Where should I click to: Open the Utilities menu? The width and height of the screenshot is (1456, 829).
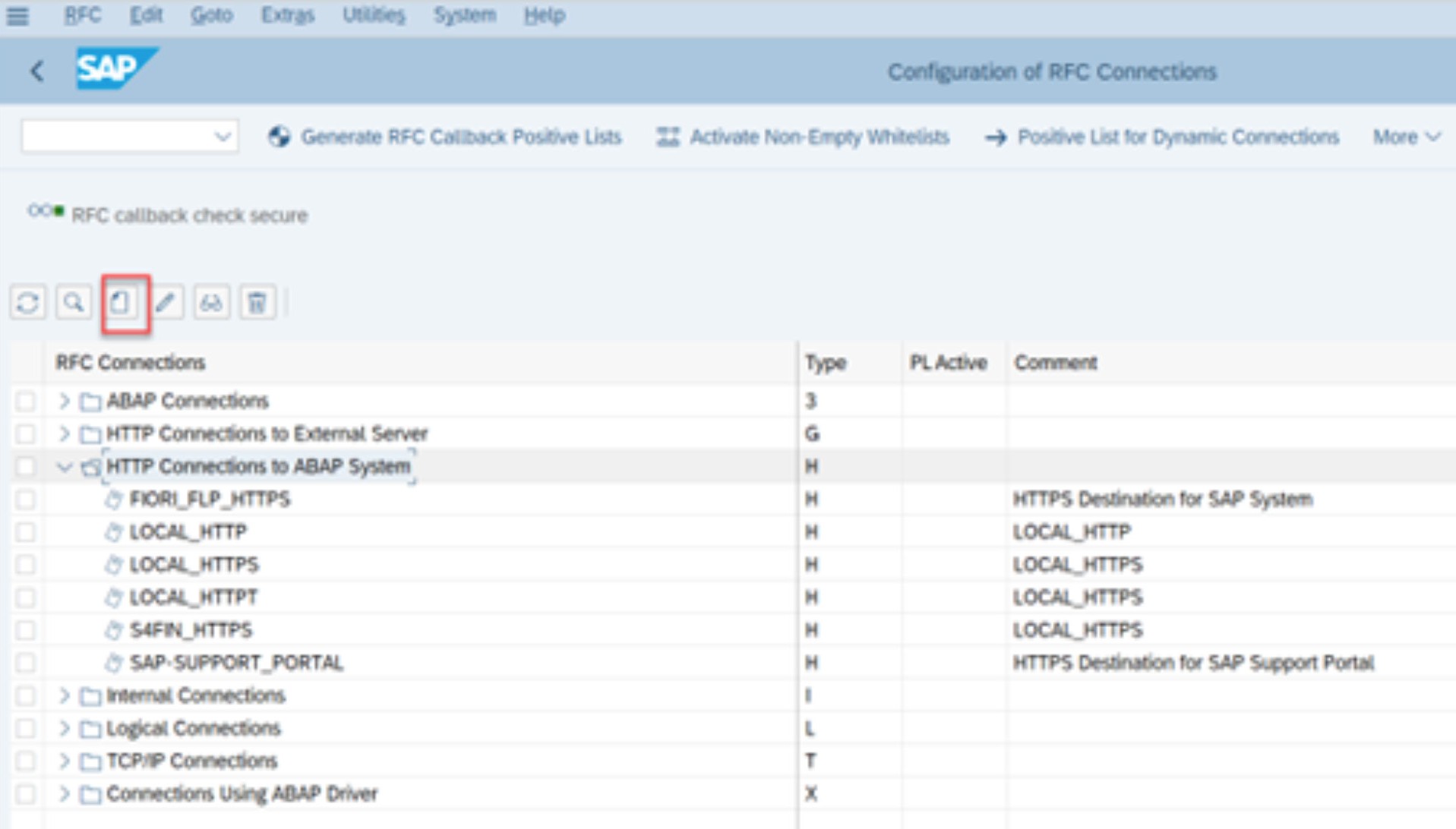(374, 15)
